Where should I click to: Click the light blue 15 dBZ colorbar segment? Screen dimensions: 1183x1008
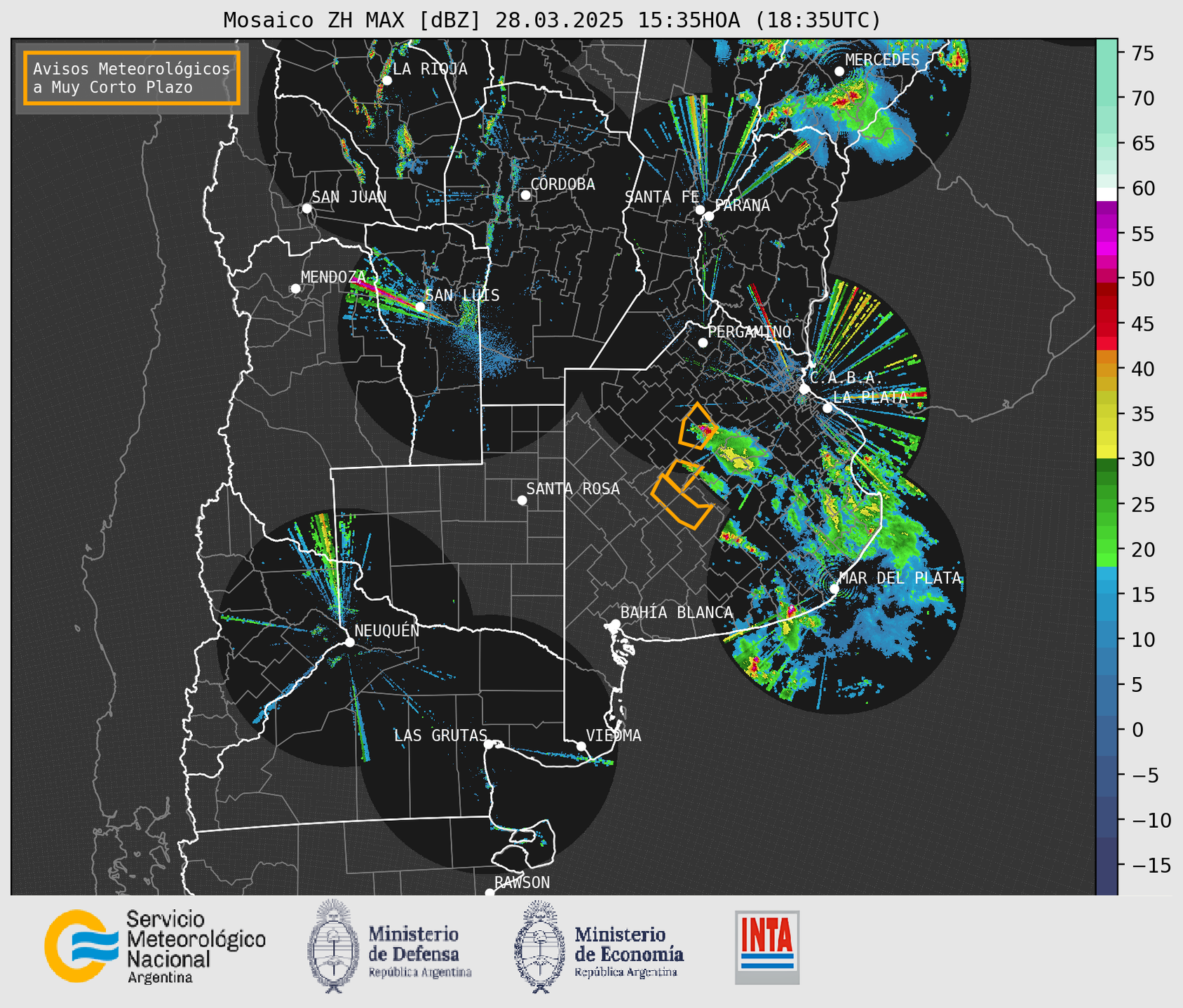(x=1107, y=594)
